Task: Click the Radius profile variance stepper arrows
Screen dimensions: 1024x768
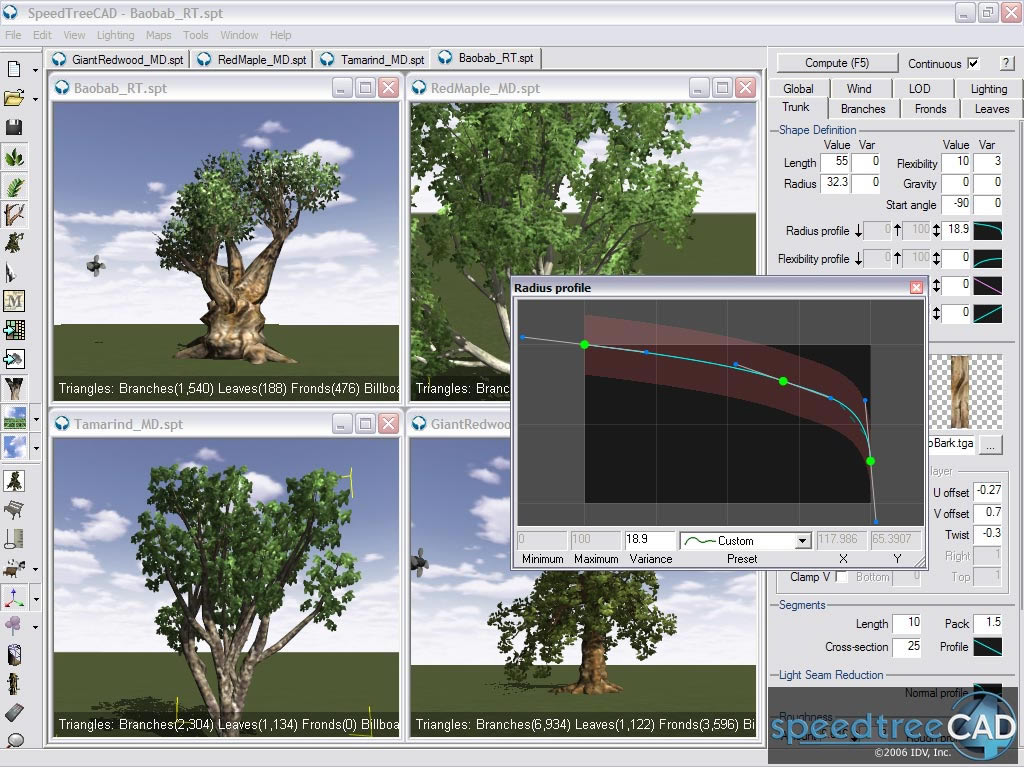Action: tap(936, 230)
